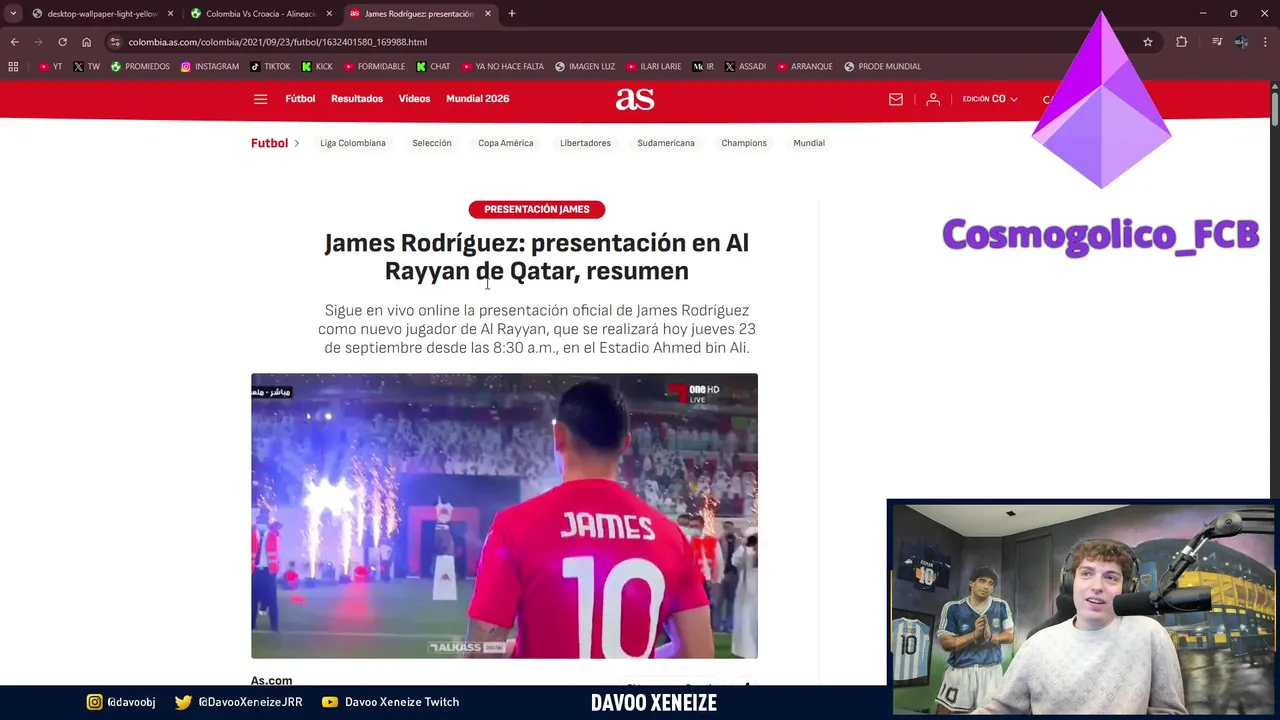Open the tab search dropdown arrow
The width and height of the screenshot is (1280, 720).
click(13, 14)
